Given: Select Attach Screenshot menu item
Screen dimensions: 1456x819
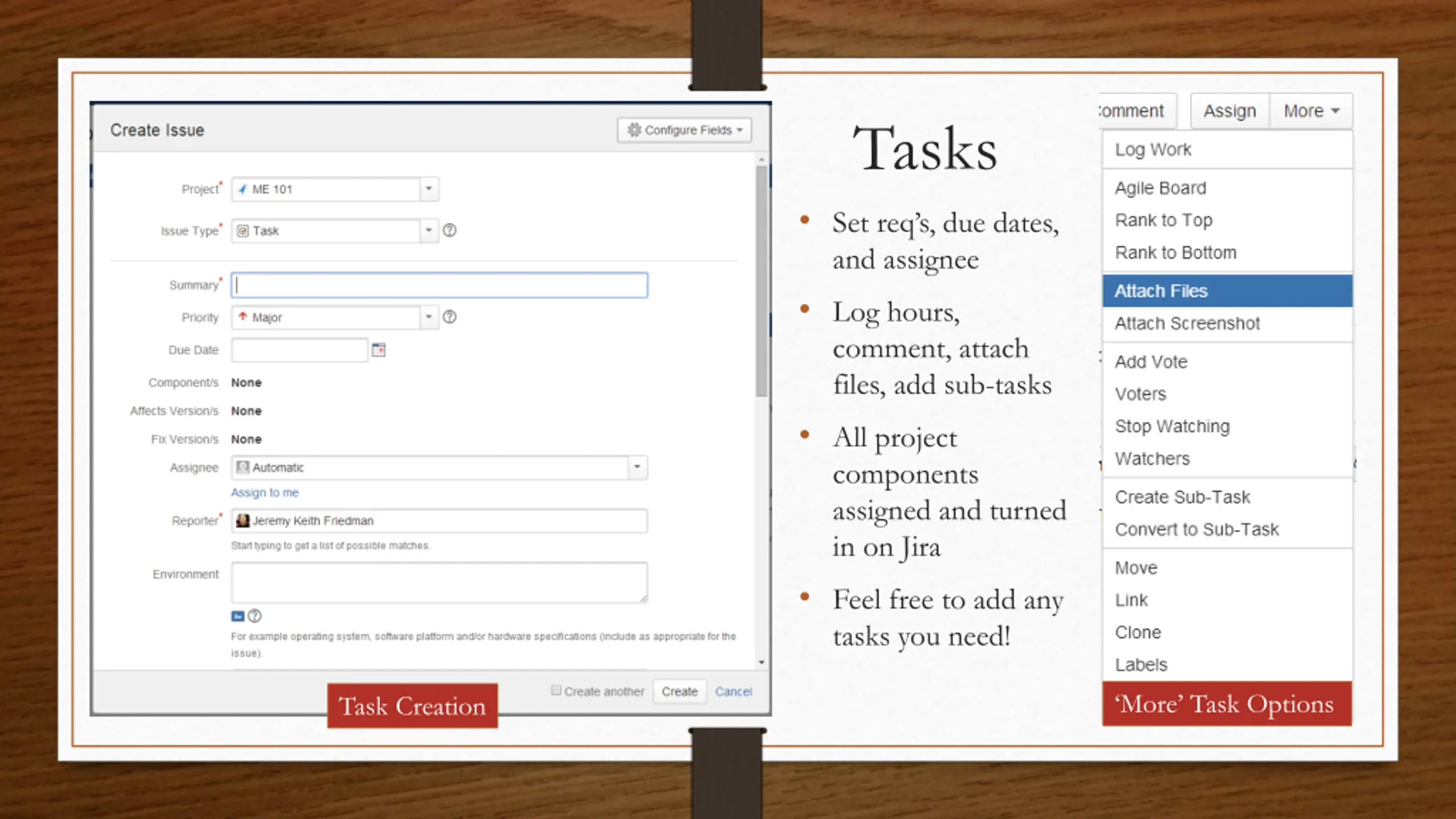Looking at the screenshot, I should pyautogui.click(x=1227, y=323).
